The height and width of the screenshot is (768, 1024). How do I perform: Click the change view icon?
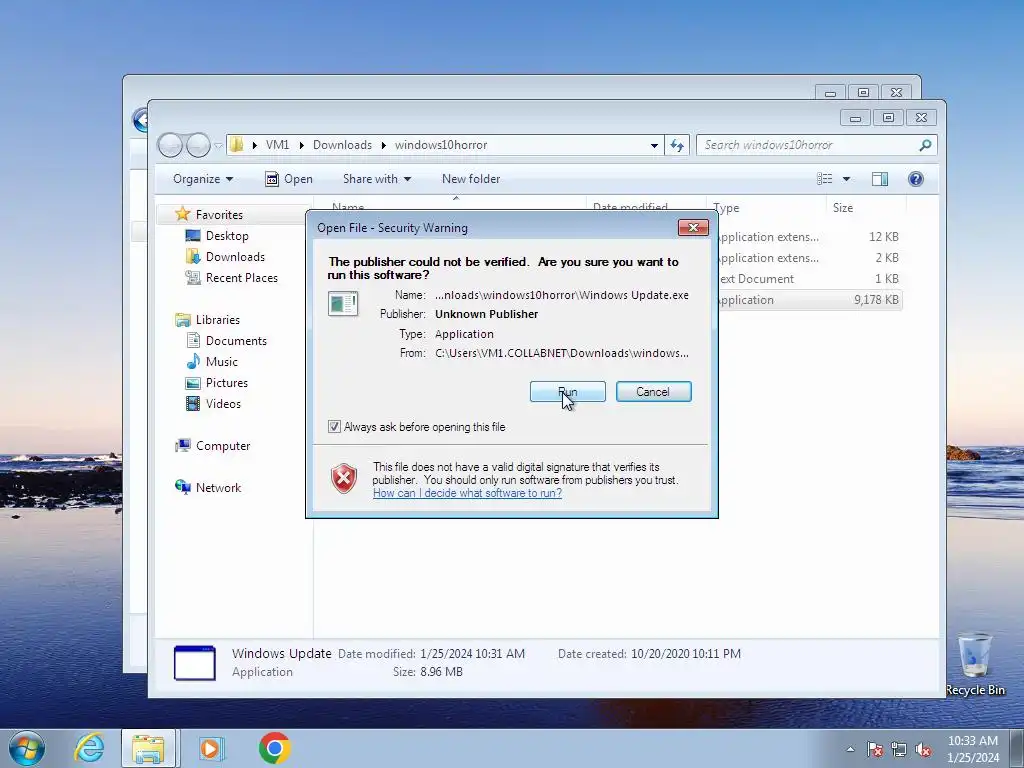click(x=825, y=179)
